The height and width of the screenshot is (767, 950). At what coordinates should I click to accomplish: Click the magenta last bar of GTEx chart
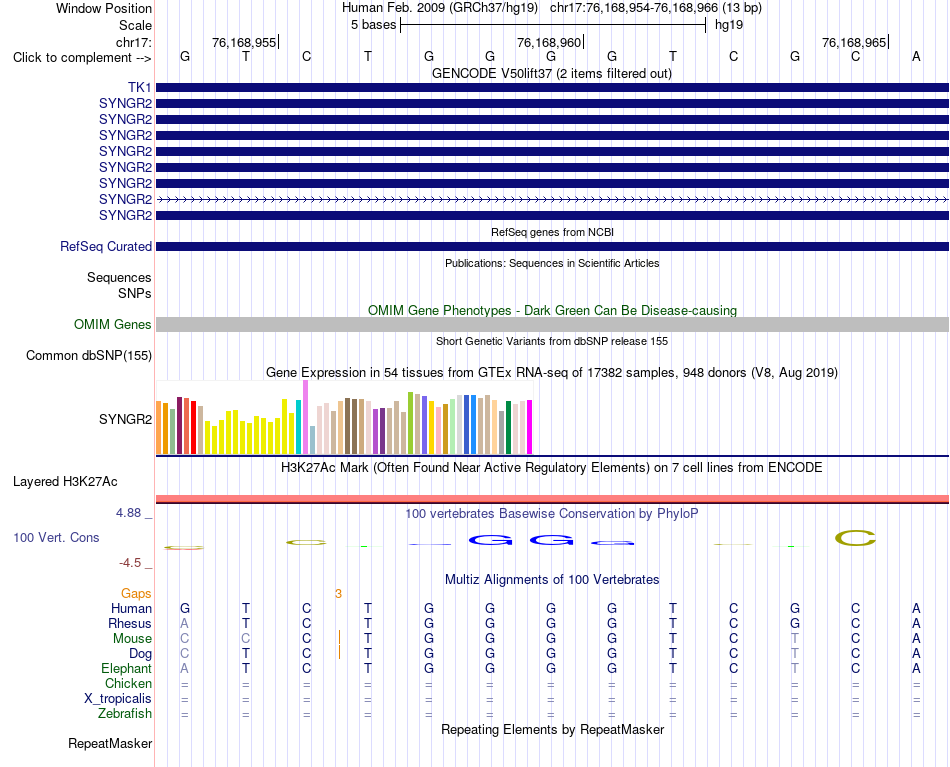(x=530, y=427)
